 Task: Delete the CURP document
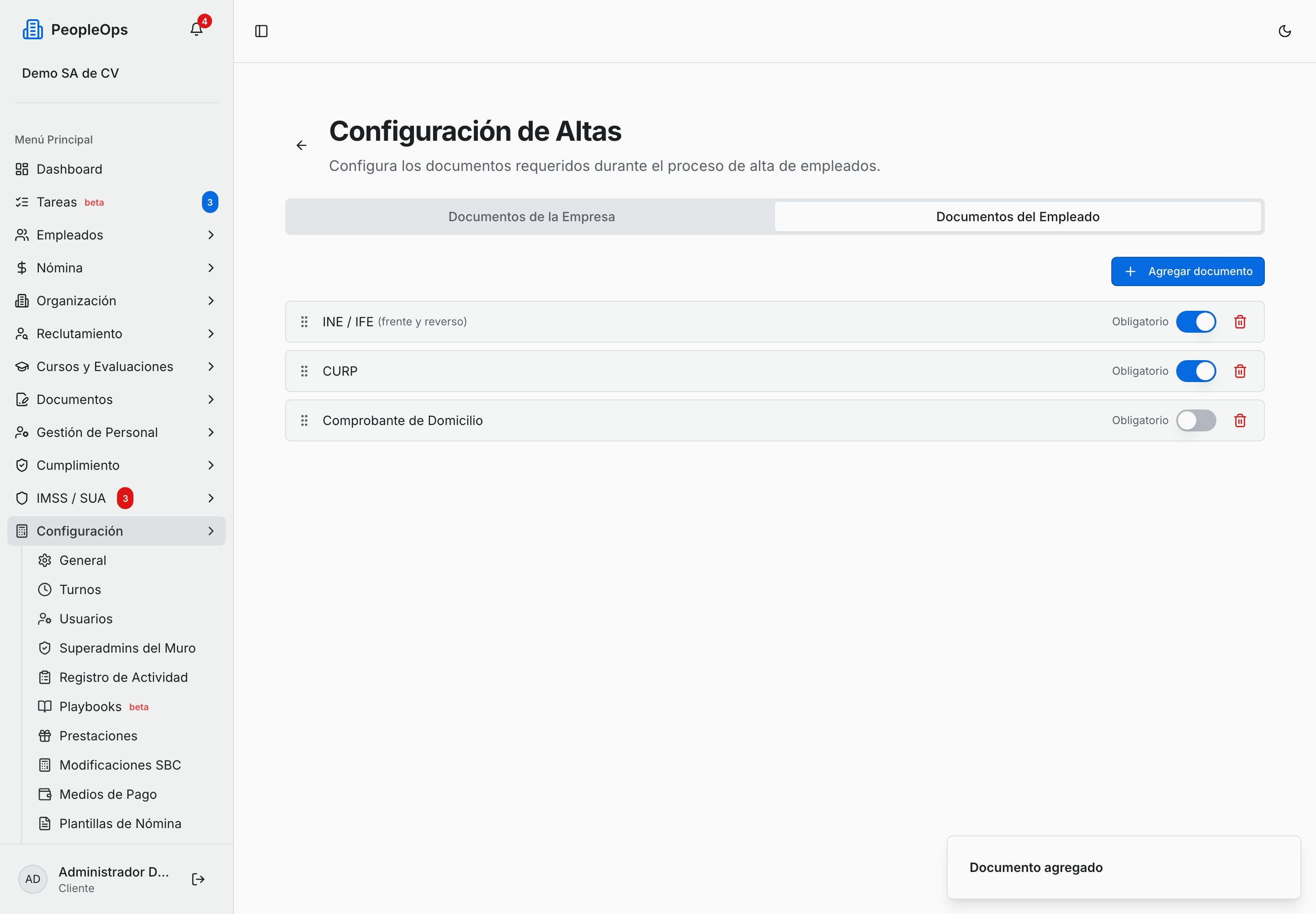[1240, 371]
